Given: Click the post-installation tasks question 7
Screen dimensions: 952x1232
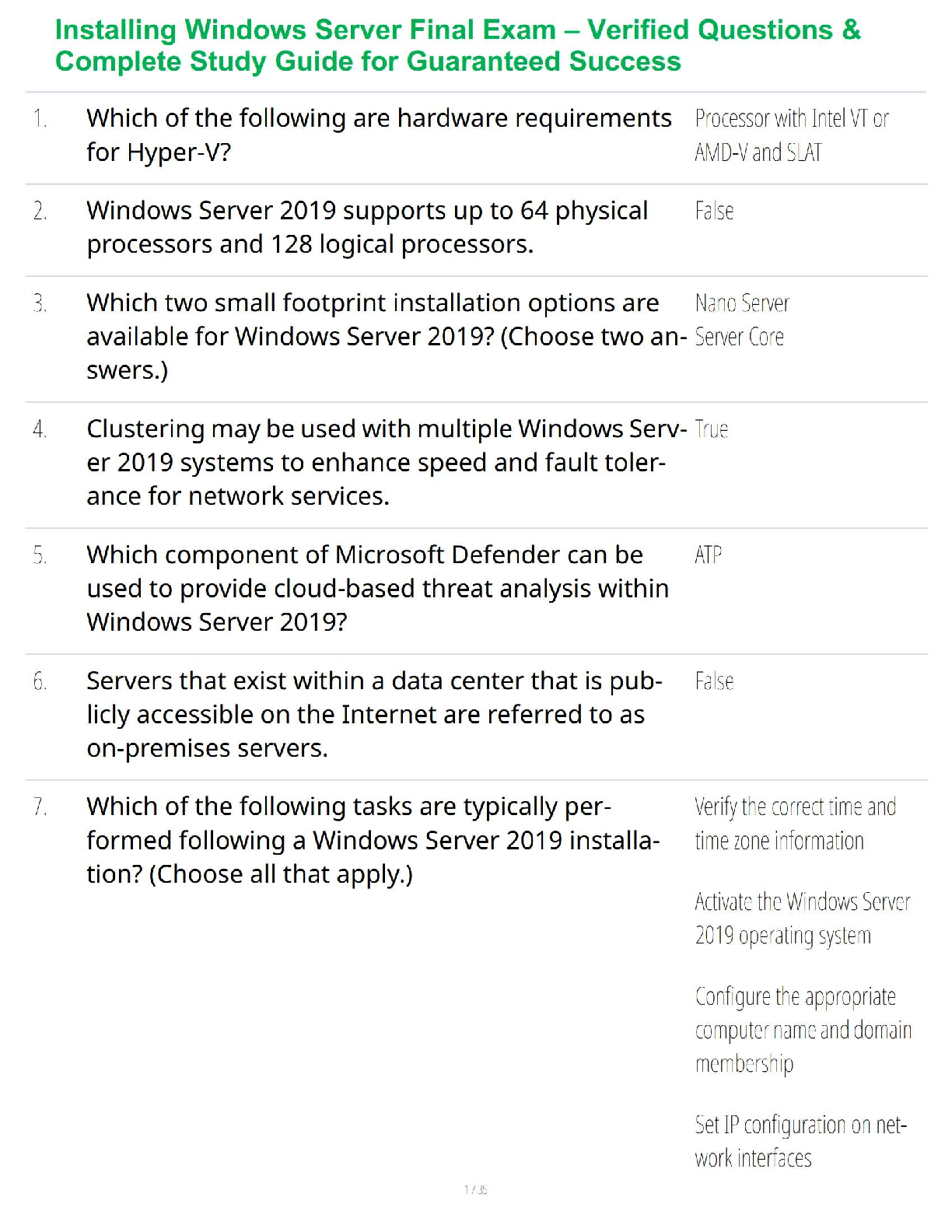Looking at the screenshot, I should click(373, 840).
